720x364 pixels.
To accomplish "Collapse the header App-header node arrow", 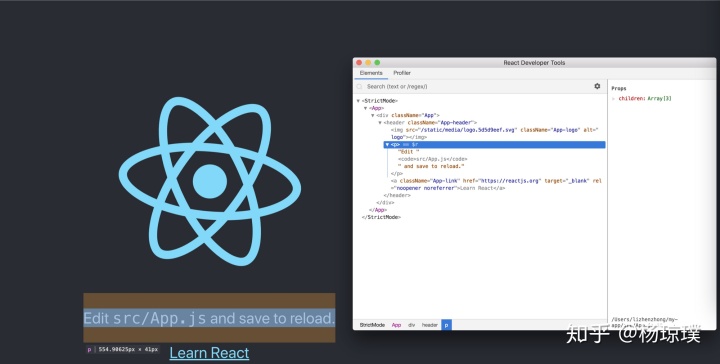I will (380, 123).
